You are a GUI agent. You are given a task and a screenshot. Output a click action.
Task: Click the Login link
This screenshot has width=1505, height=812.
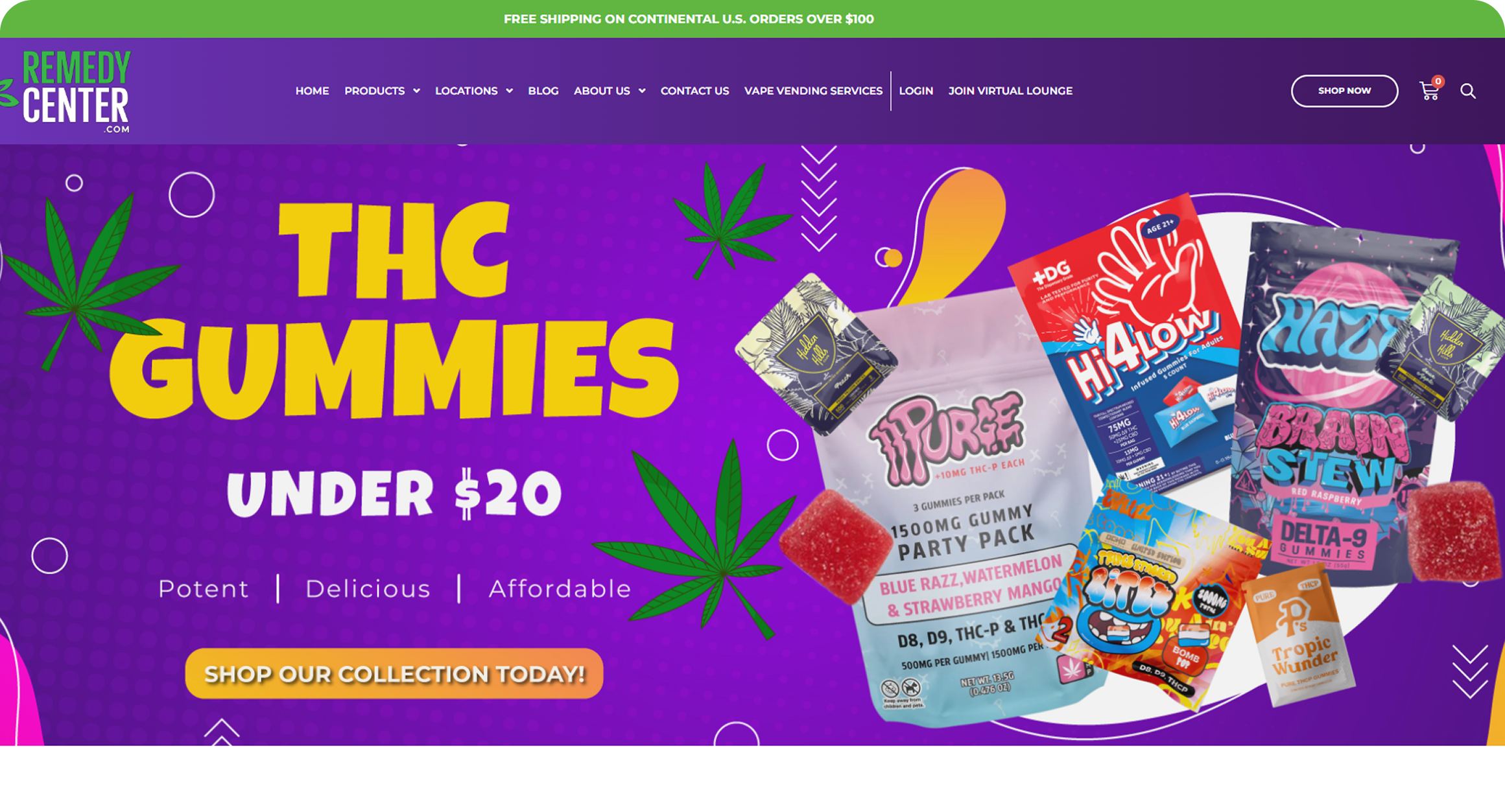[x=916, y=91]
